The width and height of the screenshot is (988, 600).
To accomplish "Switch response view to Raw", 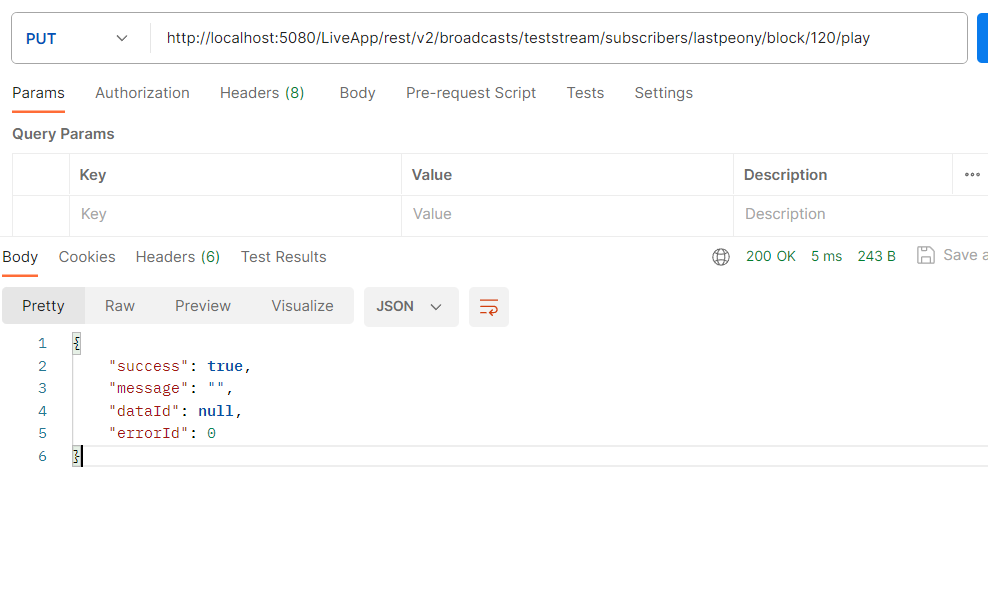I will click(120, 306).
